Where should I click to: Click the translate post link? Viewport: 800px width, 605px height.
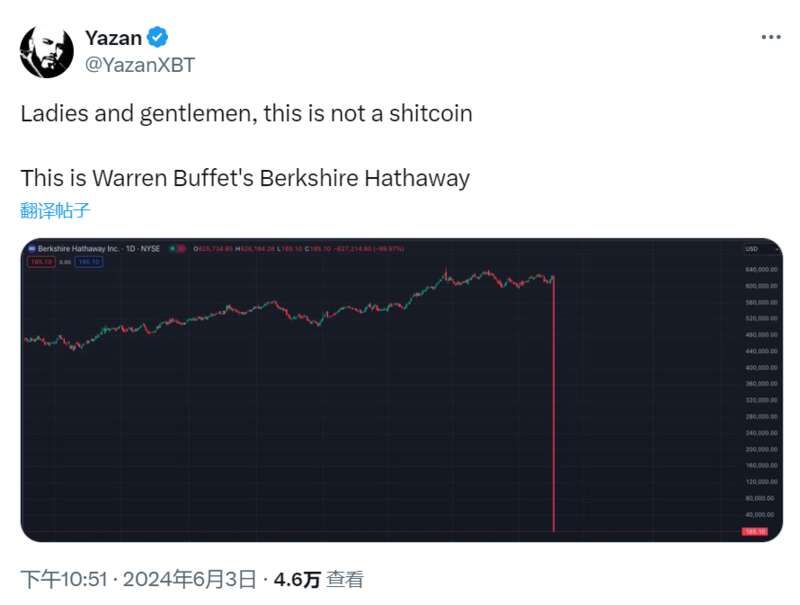55,210
